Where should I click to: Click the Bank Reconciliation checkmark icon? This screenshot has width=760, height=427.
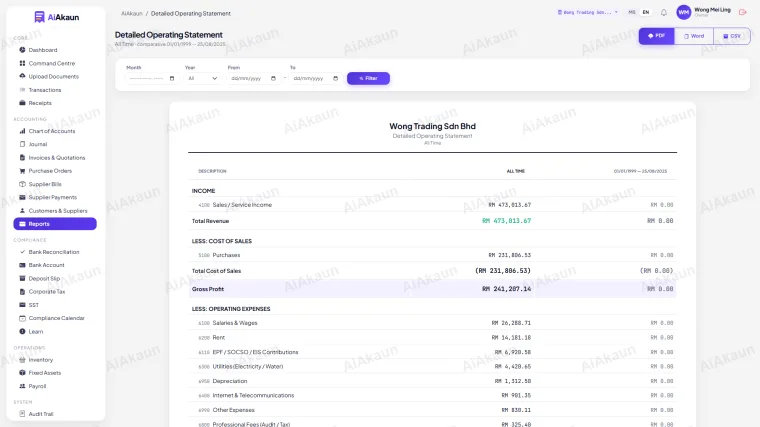pyautogui.click(x=22, y=252)
